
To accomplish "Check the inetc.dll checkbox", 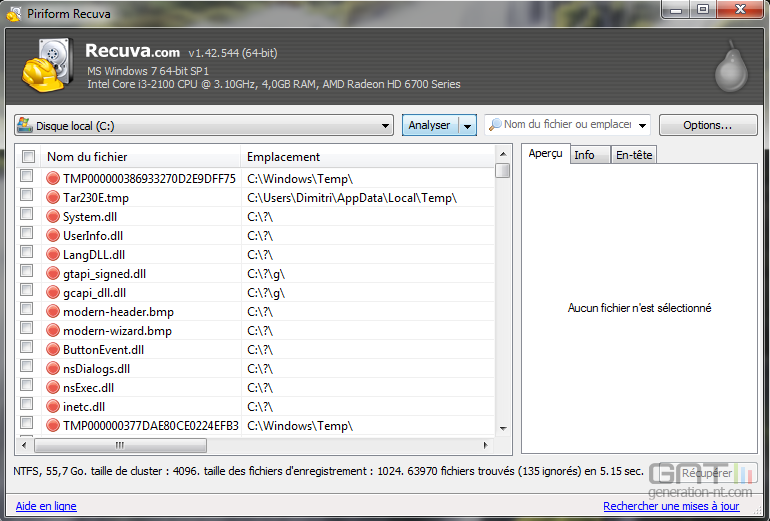I will 27,404.
